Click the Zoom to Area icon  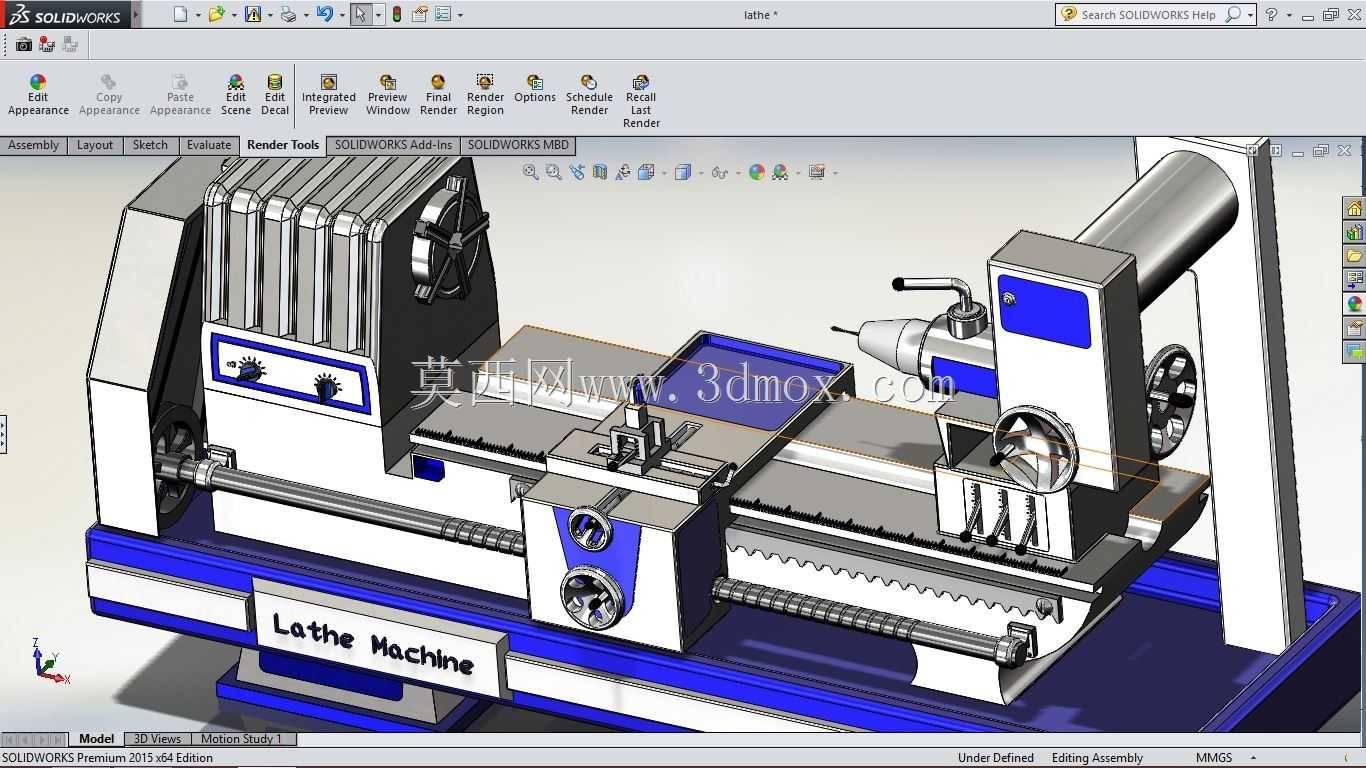coord(554,172)
